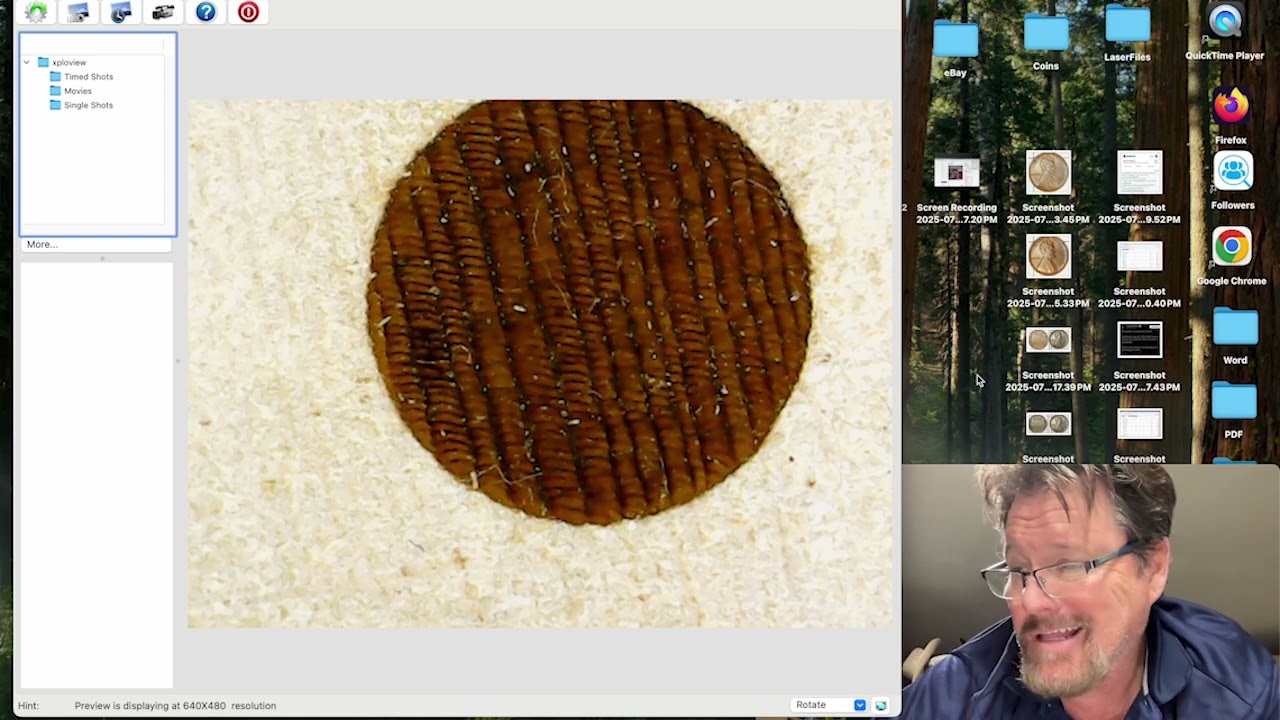
Task: Click the More... button
Action: pyautogui.click(x=96, y=244)
